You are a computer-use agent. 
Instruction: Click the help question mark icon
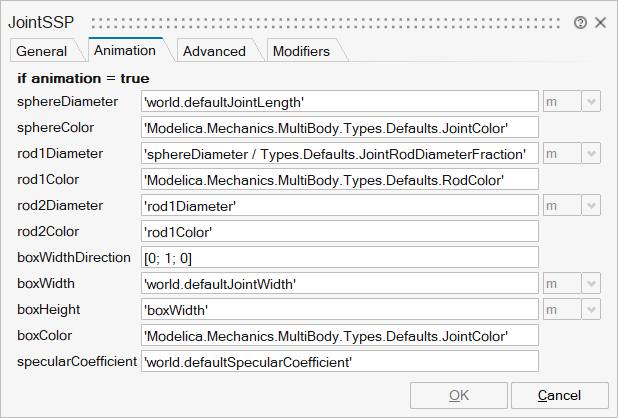click(580, 22)
